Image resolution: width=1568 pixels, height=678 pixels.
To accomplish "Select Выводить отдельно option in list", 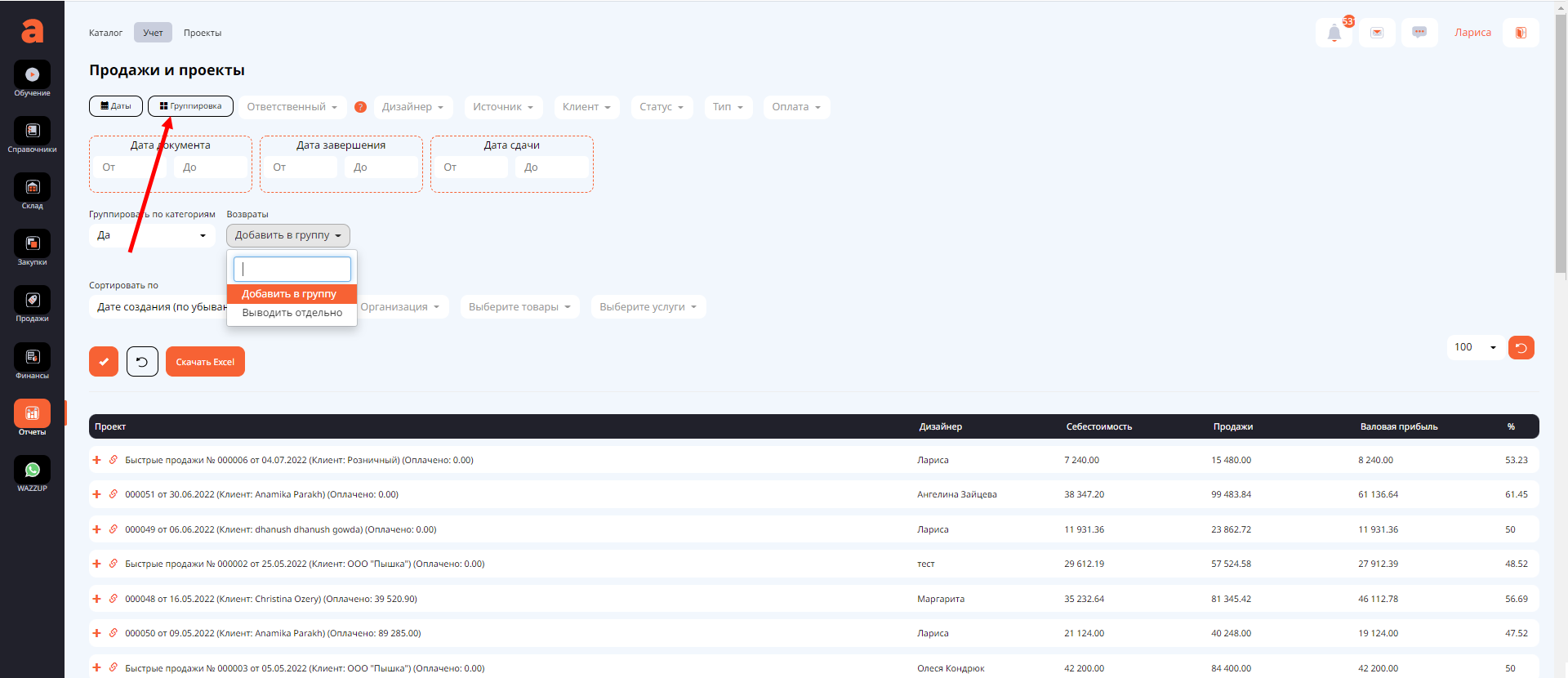I will [292, 313].
